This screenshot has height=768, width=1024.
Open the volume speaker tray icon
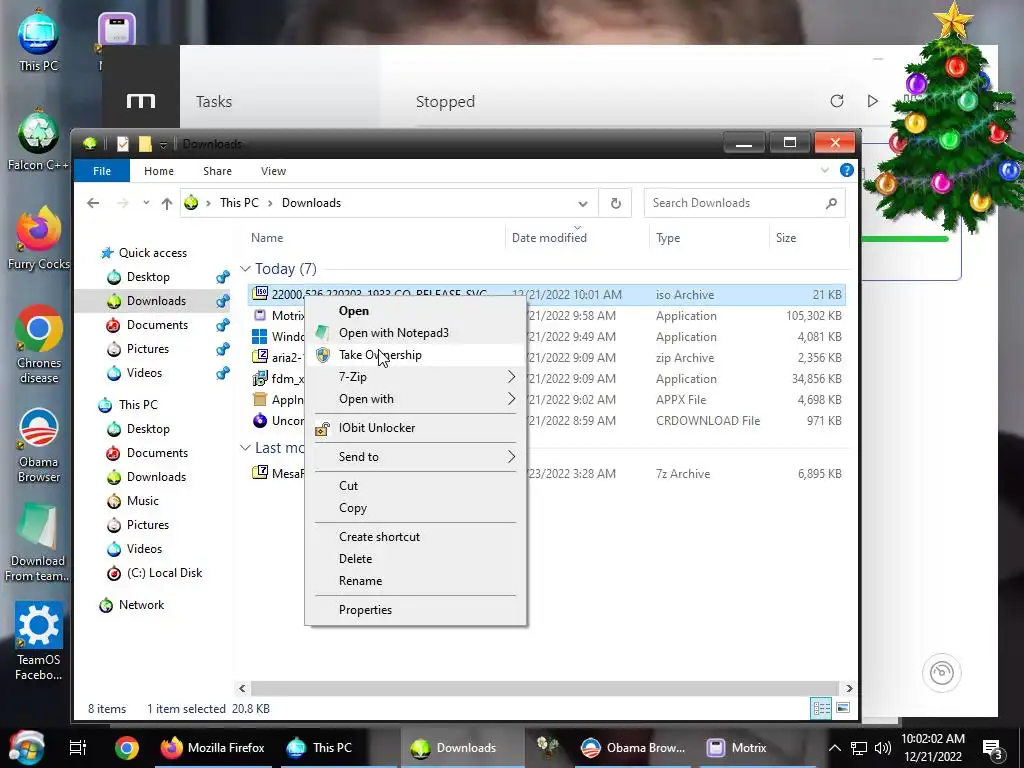(x=883, y=748)
